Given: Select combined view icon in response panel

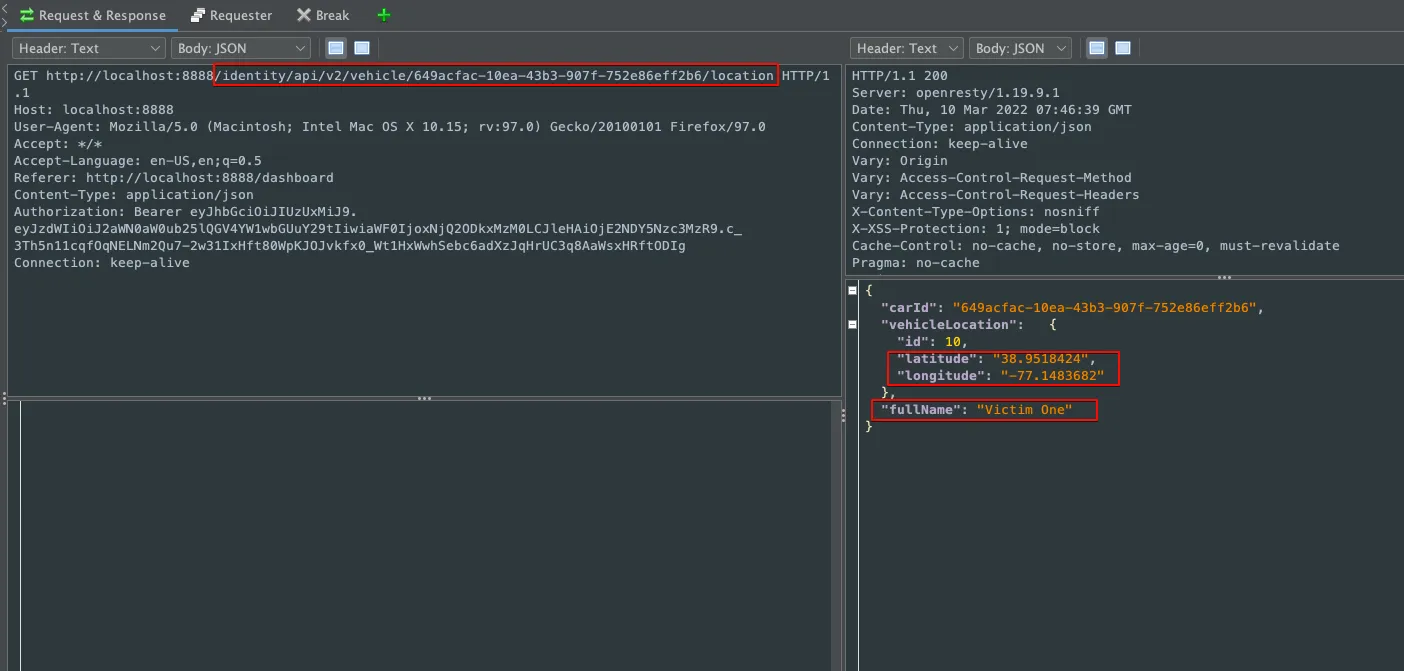Looking at the screenshot, I should [x=1123, y=48].
